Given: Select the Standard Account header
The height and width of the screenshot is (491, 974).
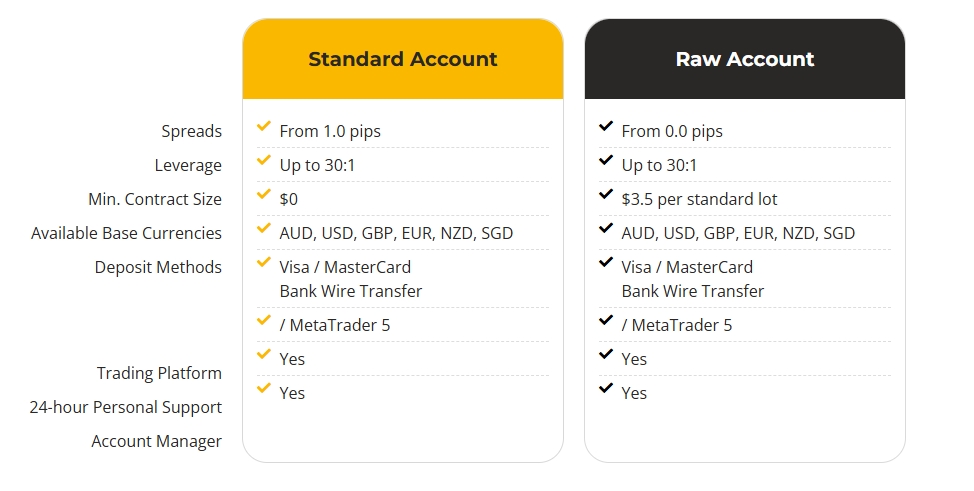Looking at the screenshot, I should click(x=403, y=59).
